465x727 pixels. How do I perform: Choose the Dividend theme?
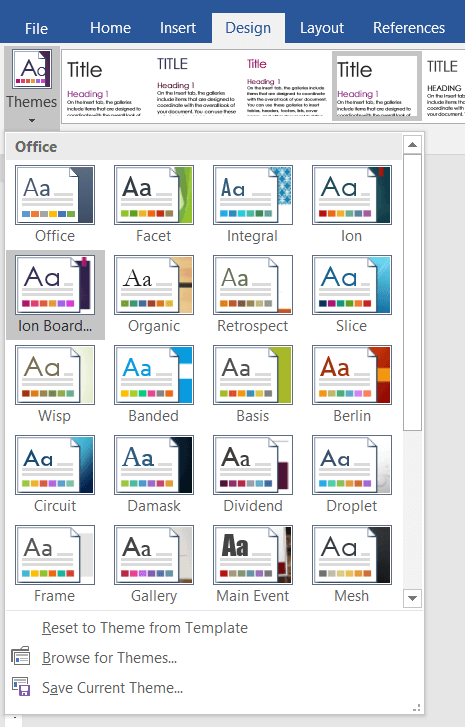pyautogui.click(x=253, y=465)
